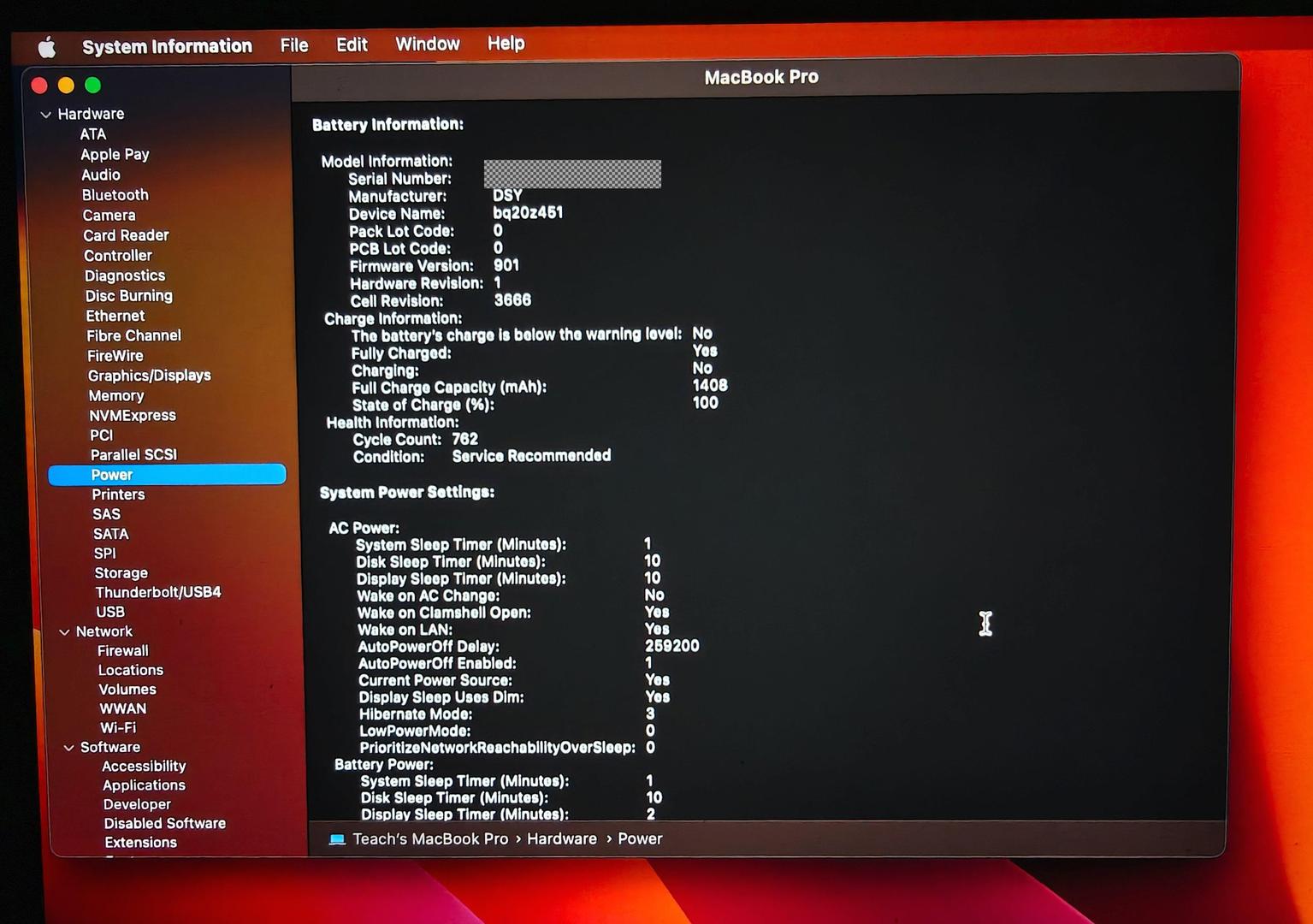
Task: Open the File menu
Action: pyautogui.click(x=294, y=45)
